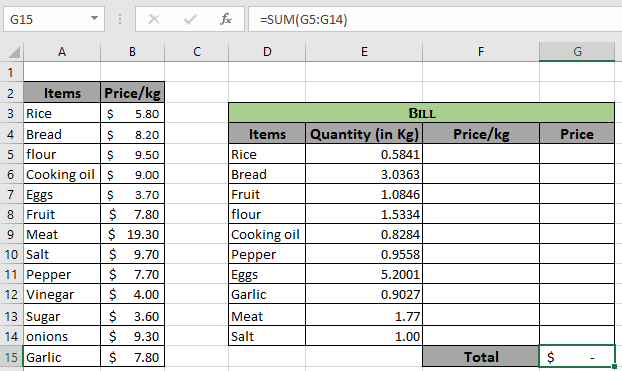Viewport: 622px width, 371px height.
Task: Open the Name Box dropdown arrow
Action: [94, 18]
